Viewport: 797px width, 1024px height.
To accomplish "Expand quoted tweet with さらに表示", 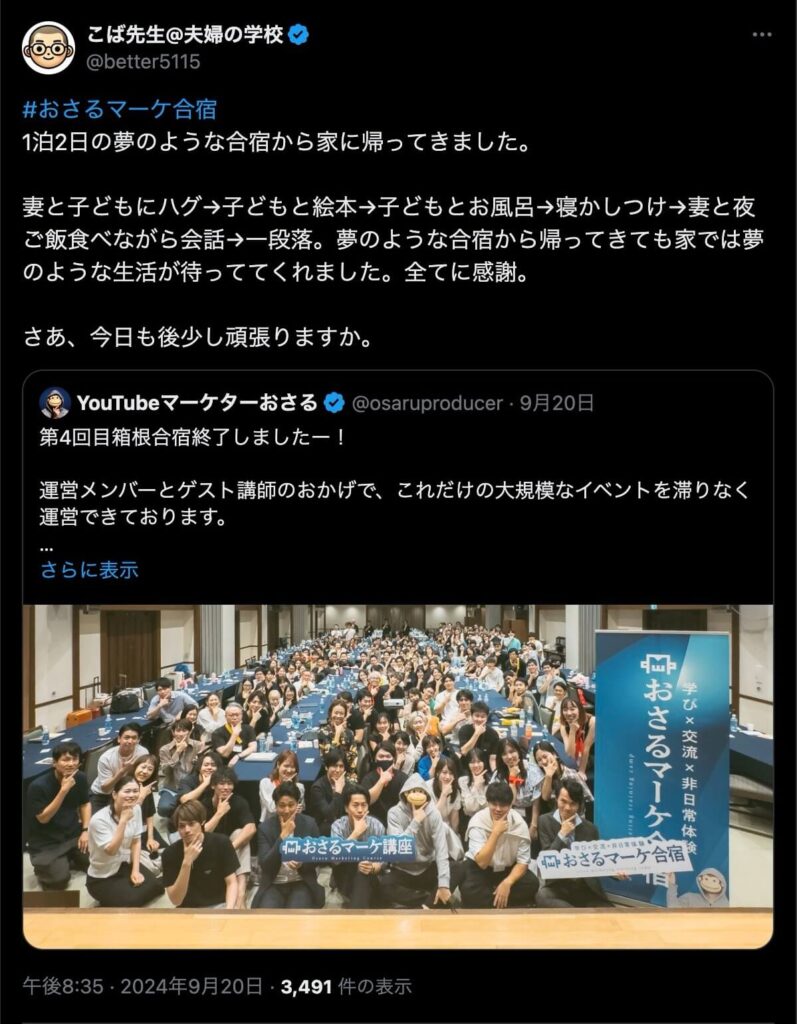I will click(89, 570).
